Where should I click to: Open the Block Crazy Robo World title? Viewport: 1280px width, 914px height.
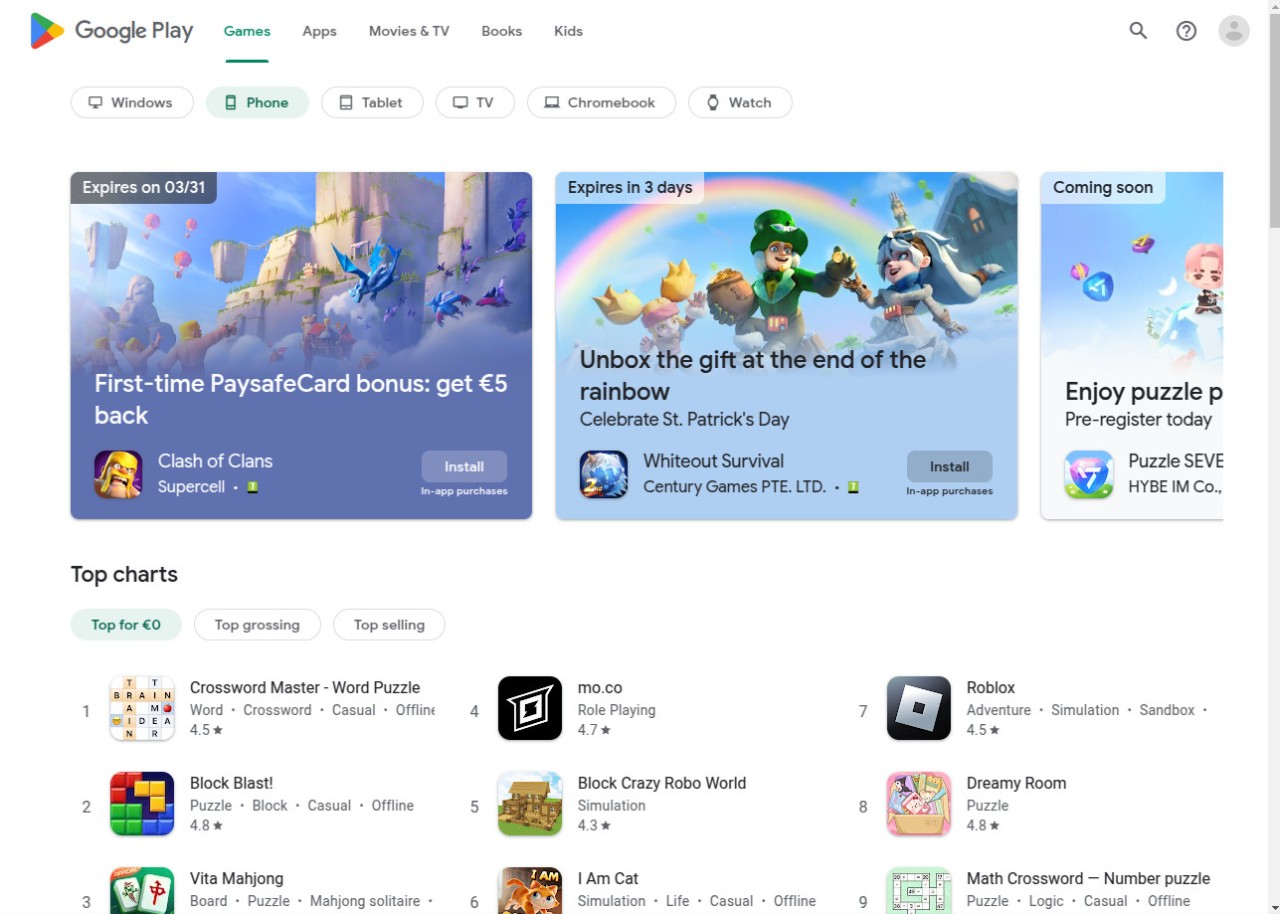point(662,783)
